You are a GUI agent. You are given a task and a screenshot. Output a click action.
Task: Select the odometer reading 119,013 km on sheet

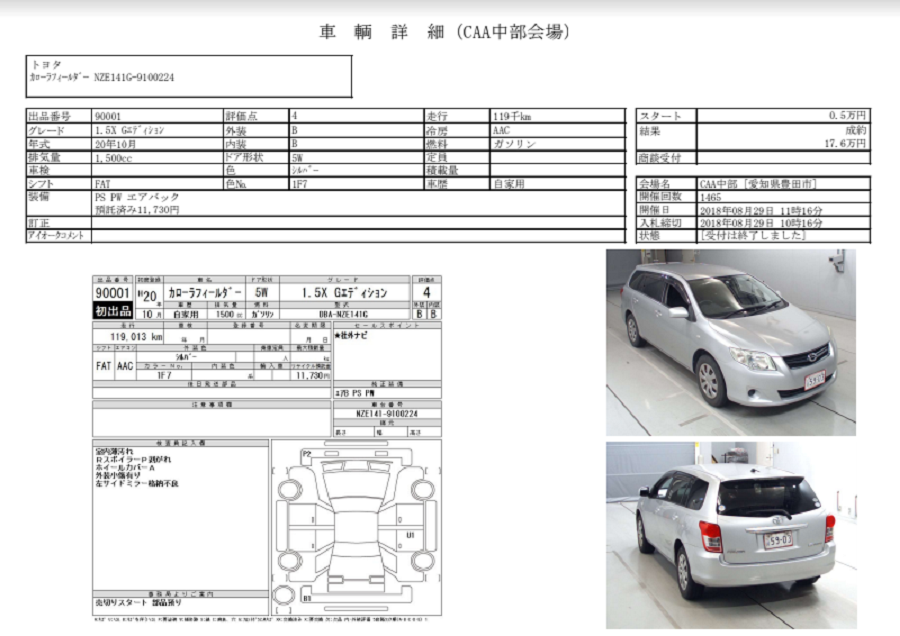pos(136,337)
